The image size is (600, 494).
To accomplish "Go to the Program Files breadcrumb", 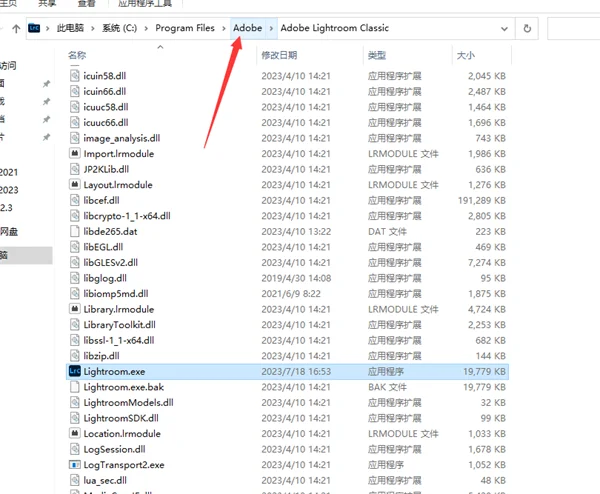I will (x=185, y=28).
